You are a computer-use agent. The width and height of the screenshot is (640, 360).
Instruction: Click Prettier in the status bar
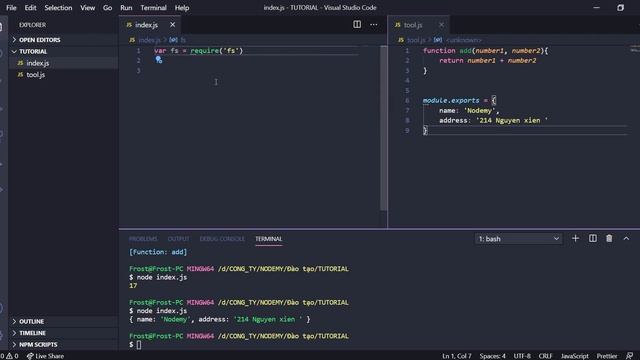pyautogui.click(x=607, y=356)
